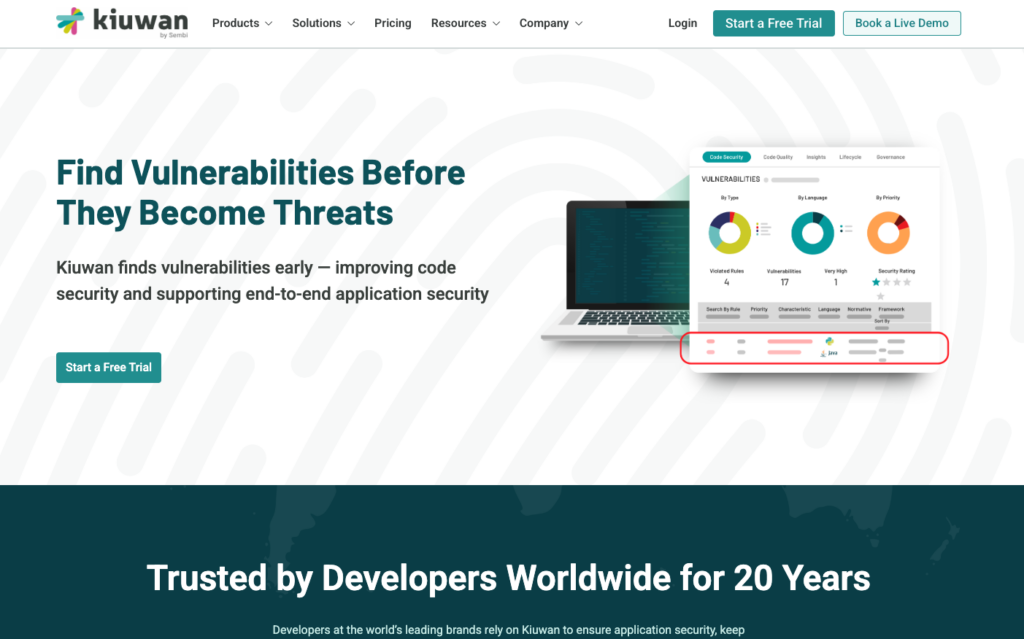The width and height of the screenshot is (1024, 639).
Task: Click the Framework column header
Action: tap(891, 309)
